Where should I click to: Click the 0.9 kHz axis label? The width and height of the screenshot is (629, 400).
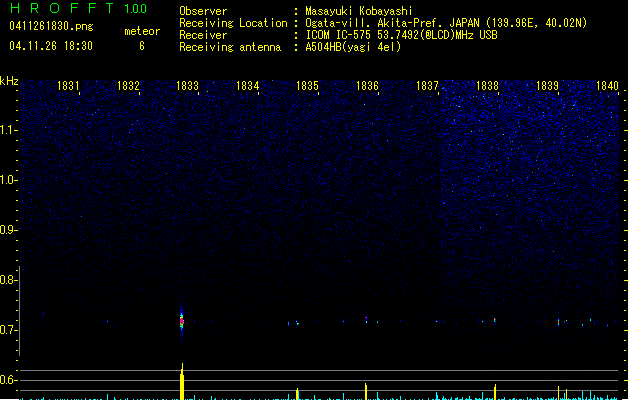tap(8, 230)
